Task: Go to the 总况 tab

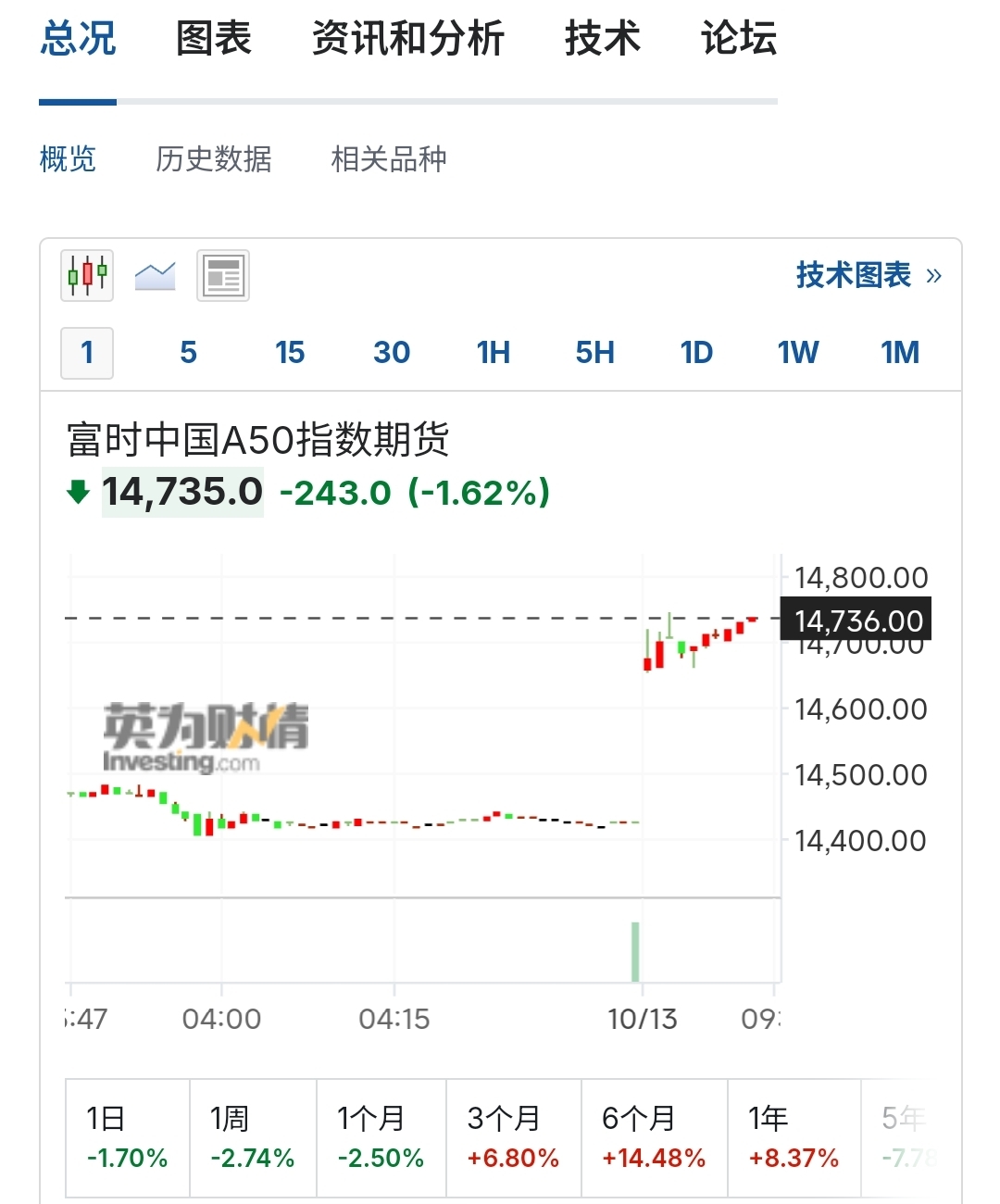Action: (78, 39)
